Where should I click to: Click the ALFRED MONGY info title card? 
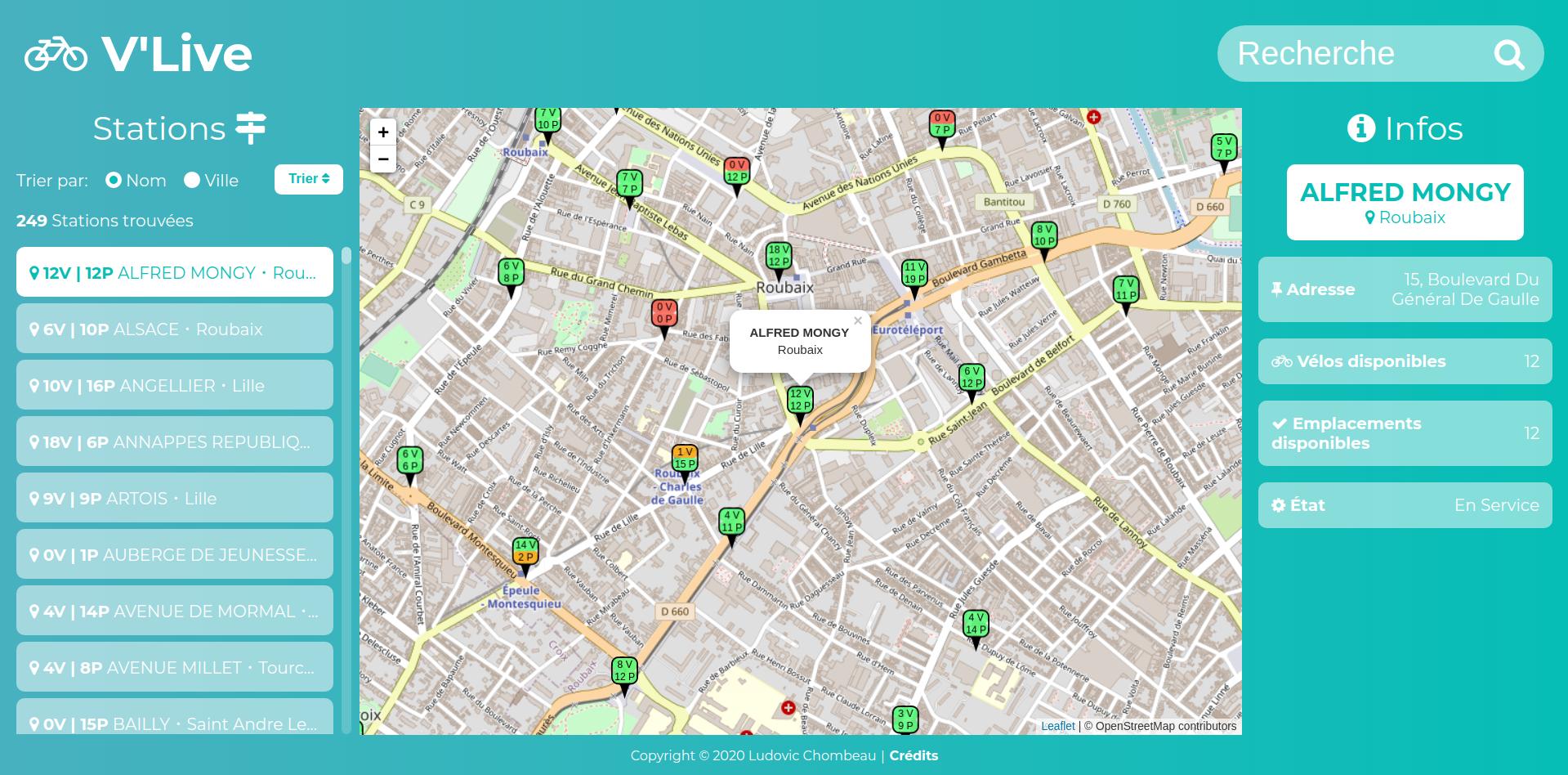point(1405,203)
